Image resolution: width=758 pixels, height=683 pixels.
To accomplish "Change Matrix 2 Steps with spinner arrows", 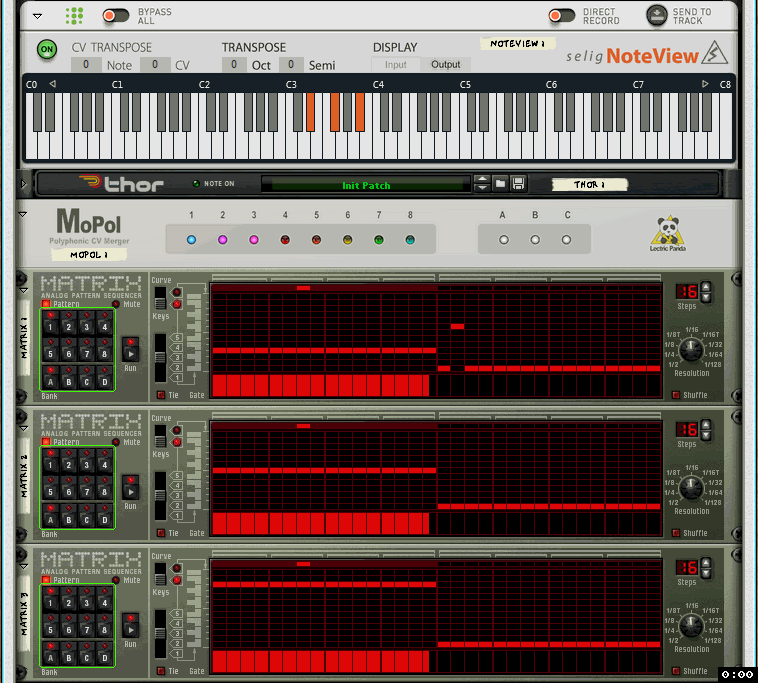I will click(x=706, y=430).
